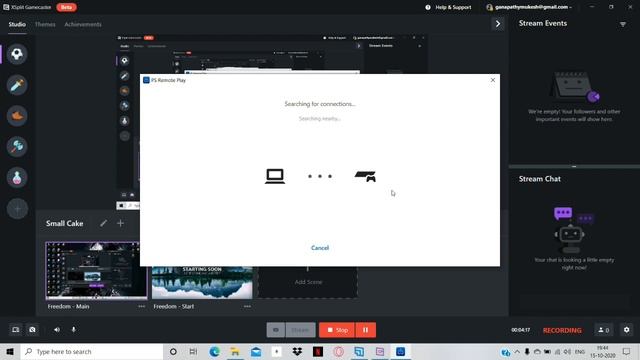Switch to the Achievements tab
Viewport: 640px width, 360px height.
83,24
